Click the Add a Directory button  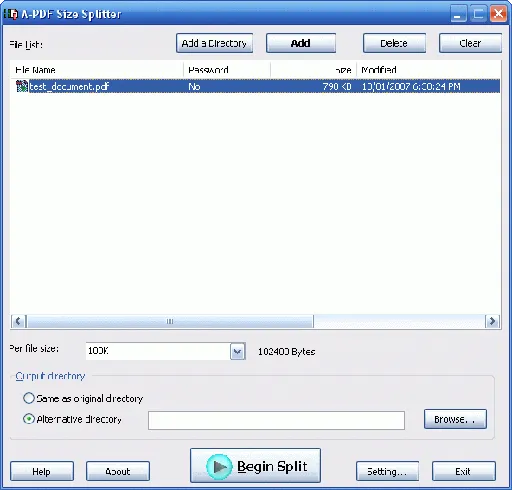(214, 43)
